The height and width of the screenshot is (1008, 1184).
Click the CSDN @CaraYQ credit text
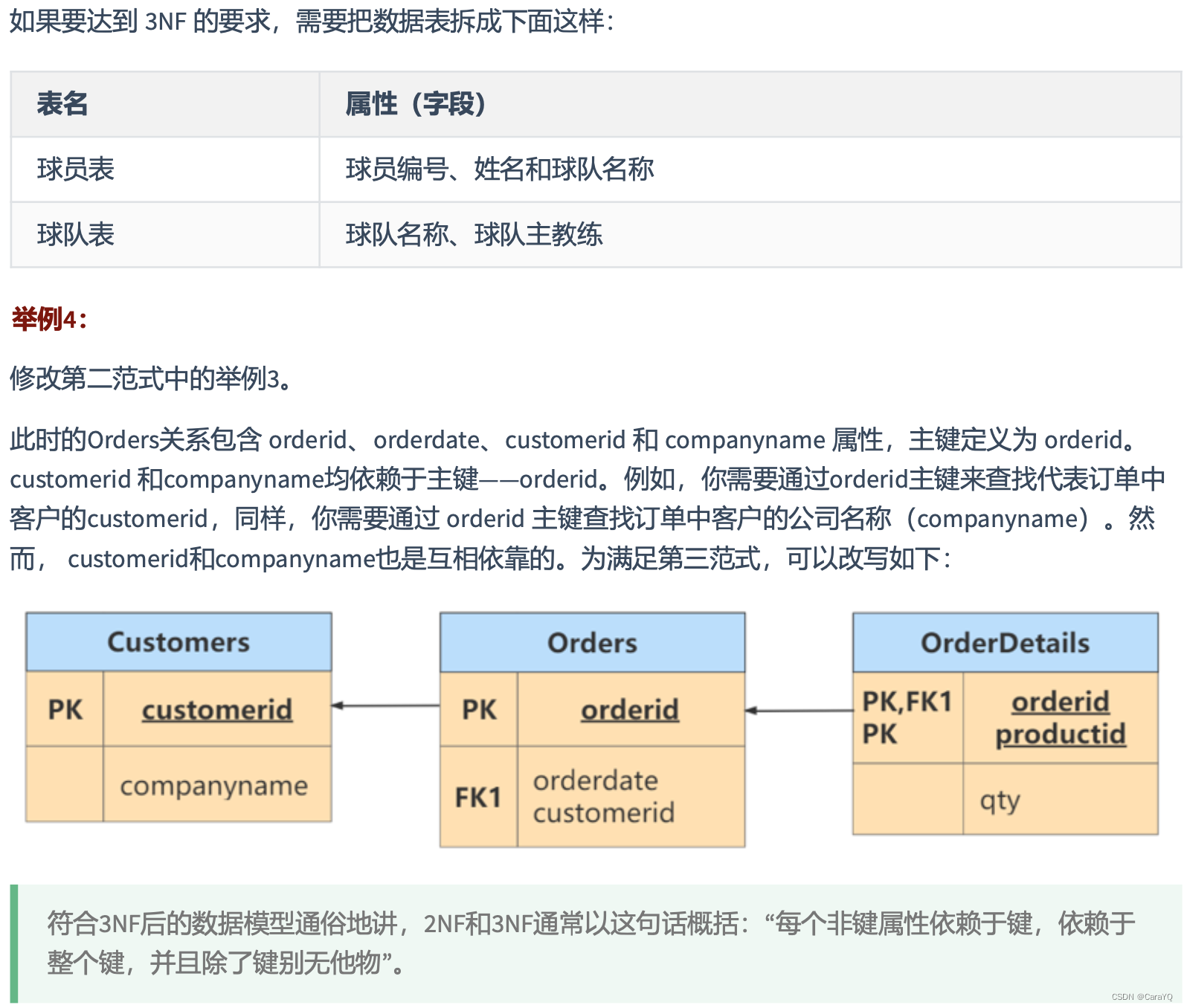pos(1142,997)
